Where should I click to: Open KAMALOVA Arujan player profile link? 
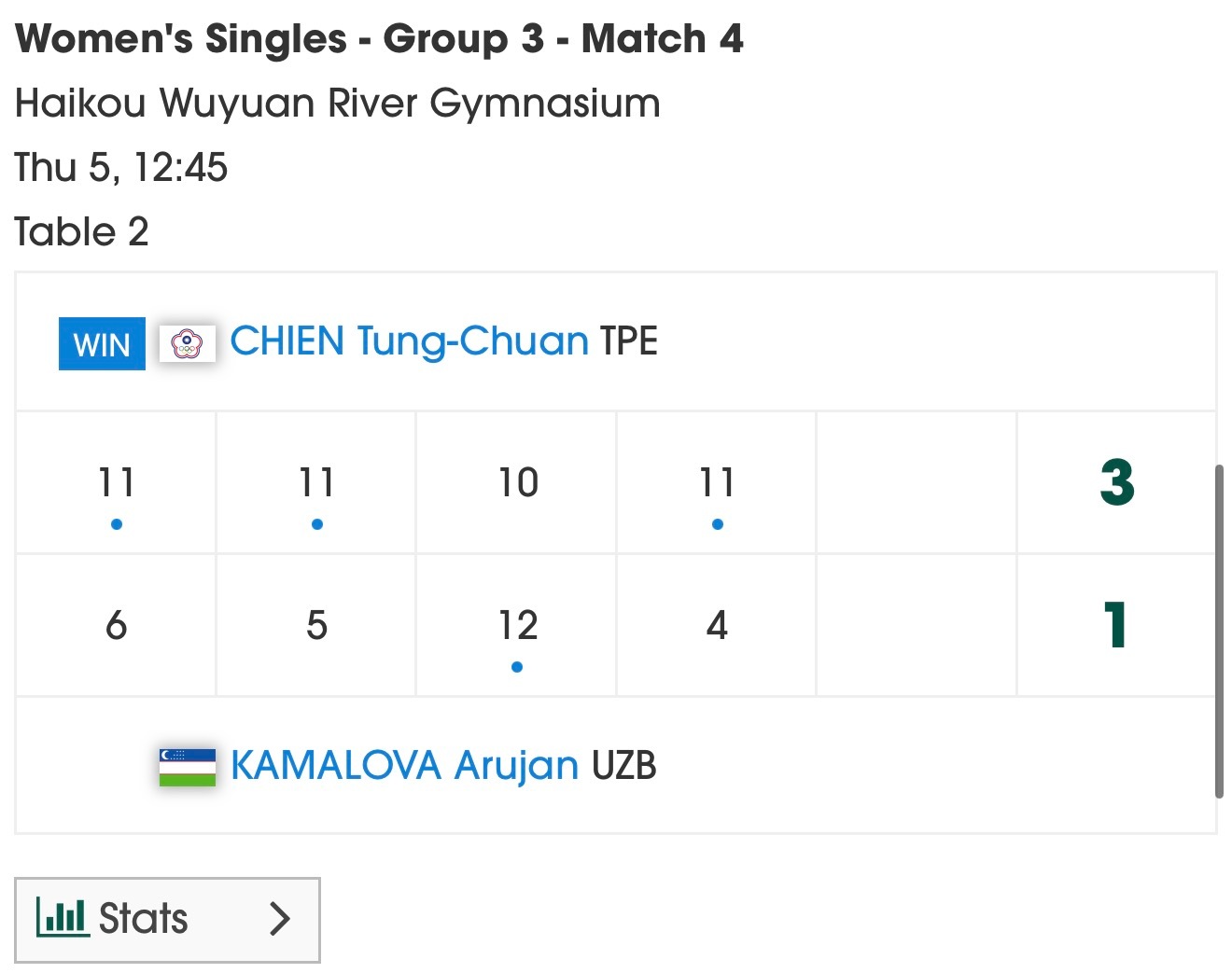404,765
